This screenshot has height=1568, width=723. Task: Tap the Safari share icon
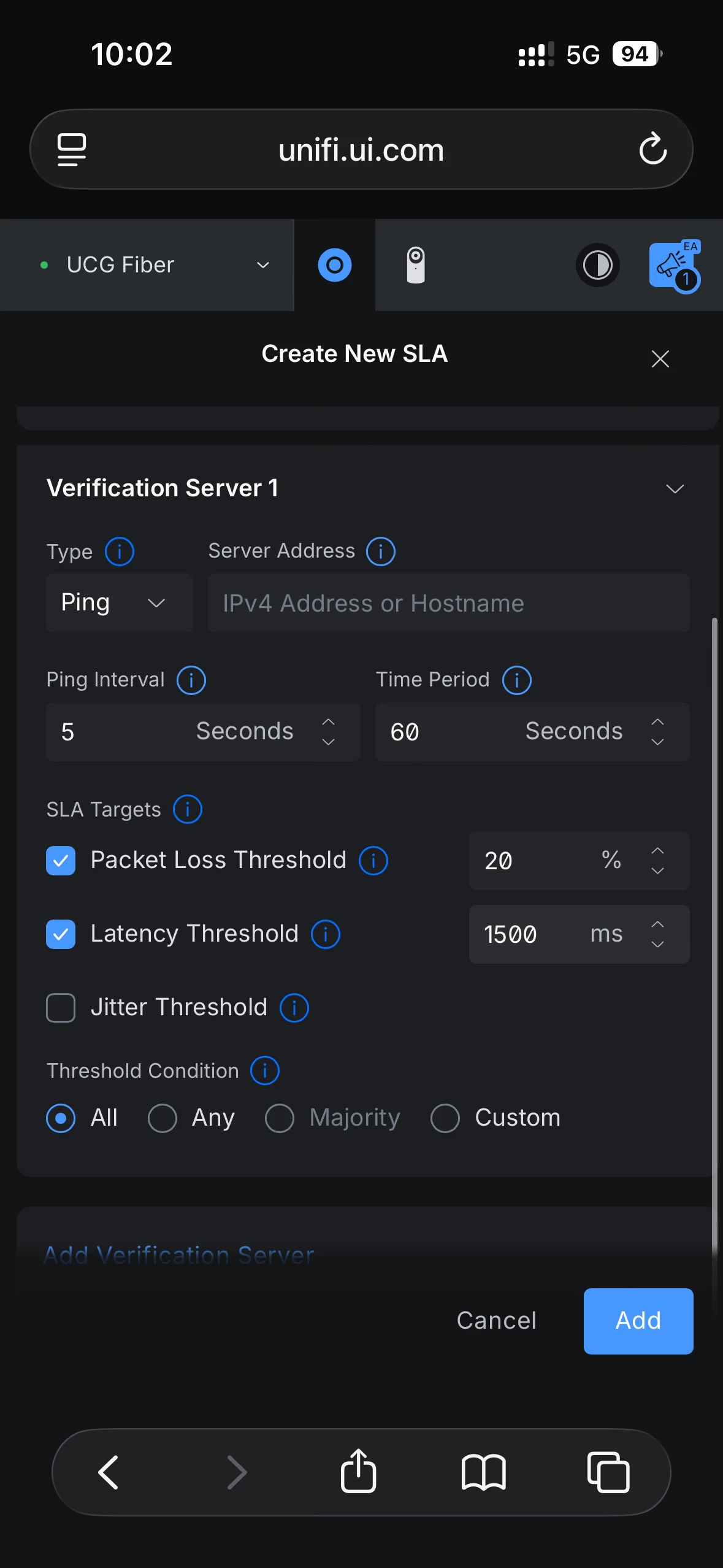(x=359, y=1472)
